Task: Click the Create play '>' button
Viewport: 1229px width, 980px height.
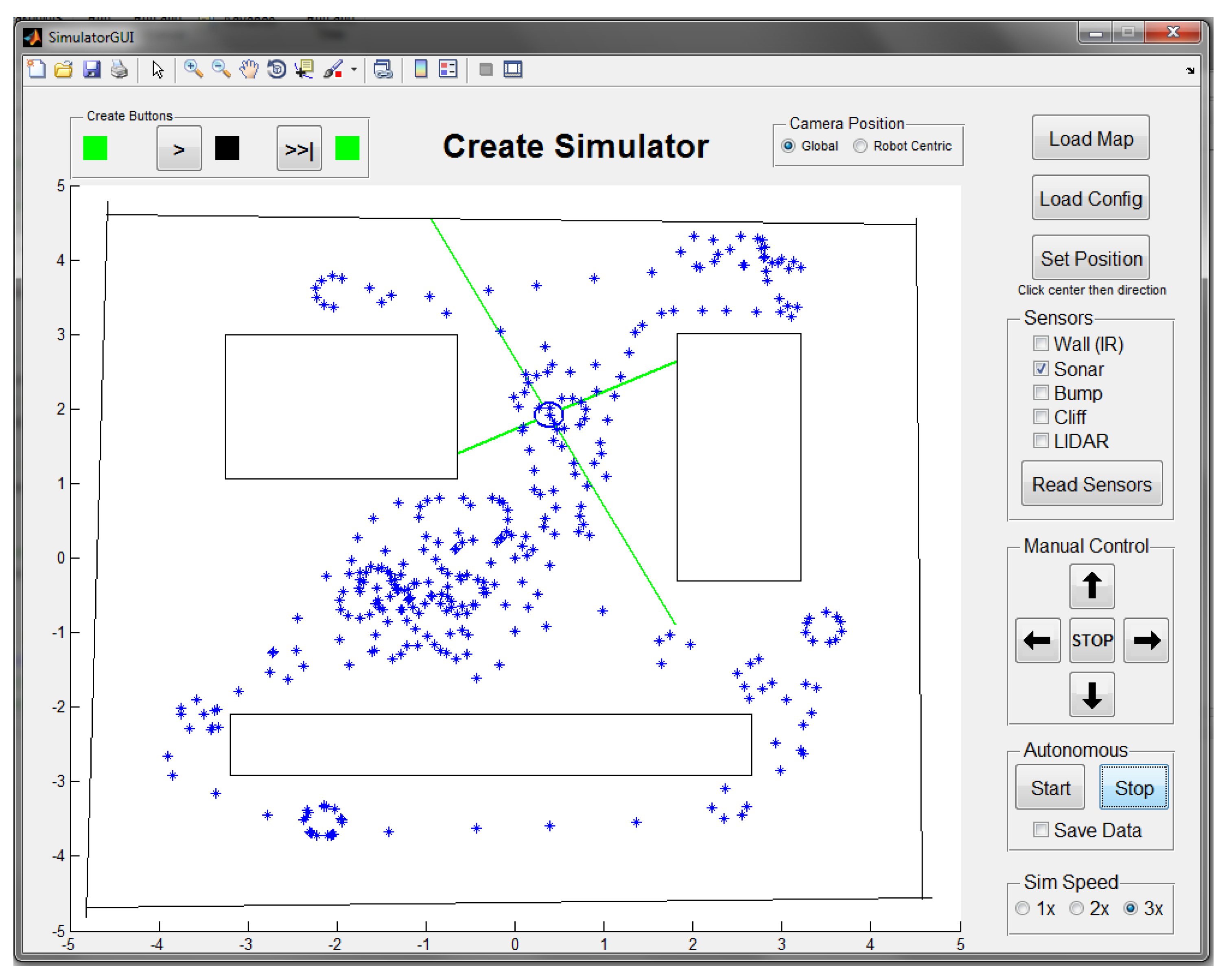Action: point(179,149)
